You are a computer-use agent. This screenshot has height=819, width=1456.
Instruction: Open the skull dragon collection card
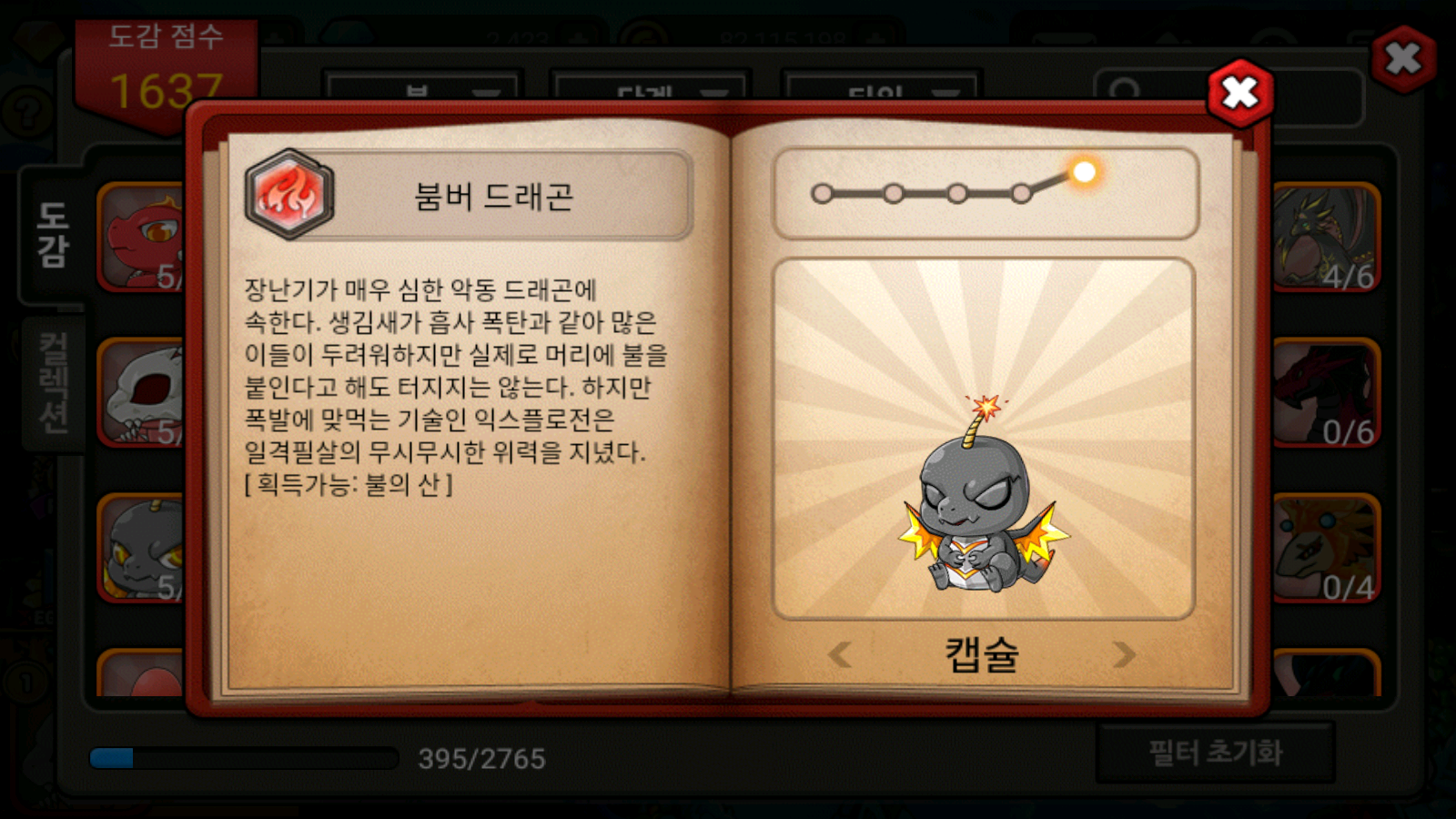pyautogui.click(x=142, y=392)
